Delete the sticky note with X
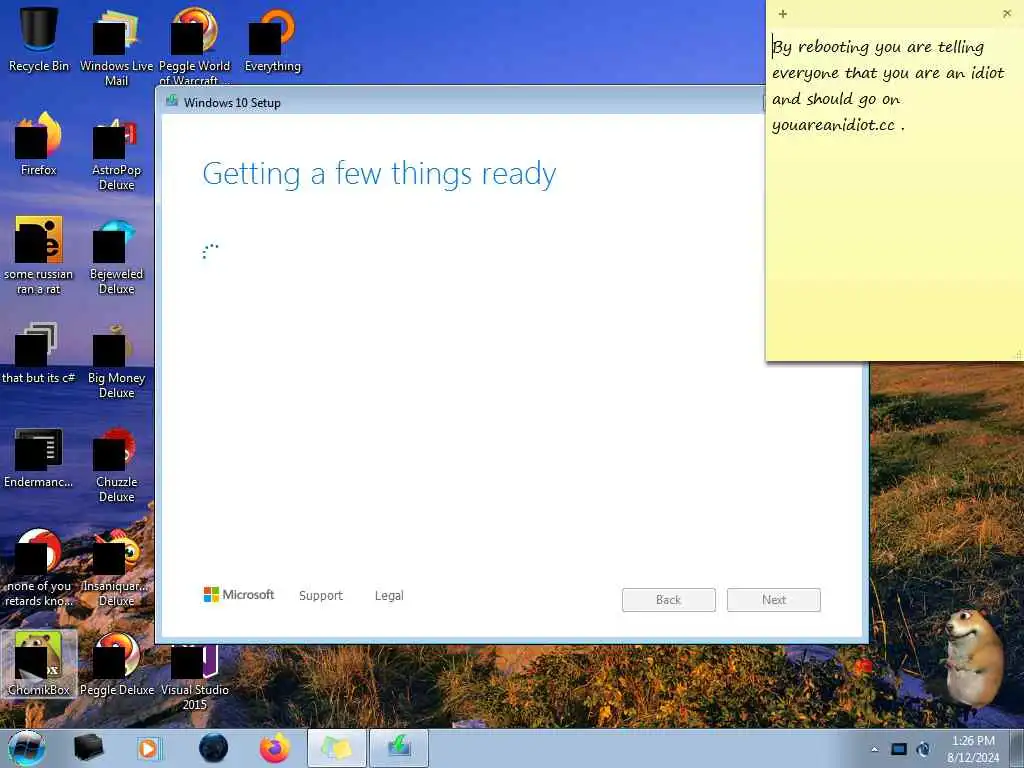The image size is (1024, 768). 1006,13
